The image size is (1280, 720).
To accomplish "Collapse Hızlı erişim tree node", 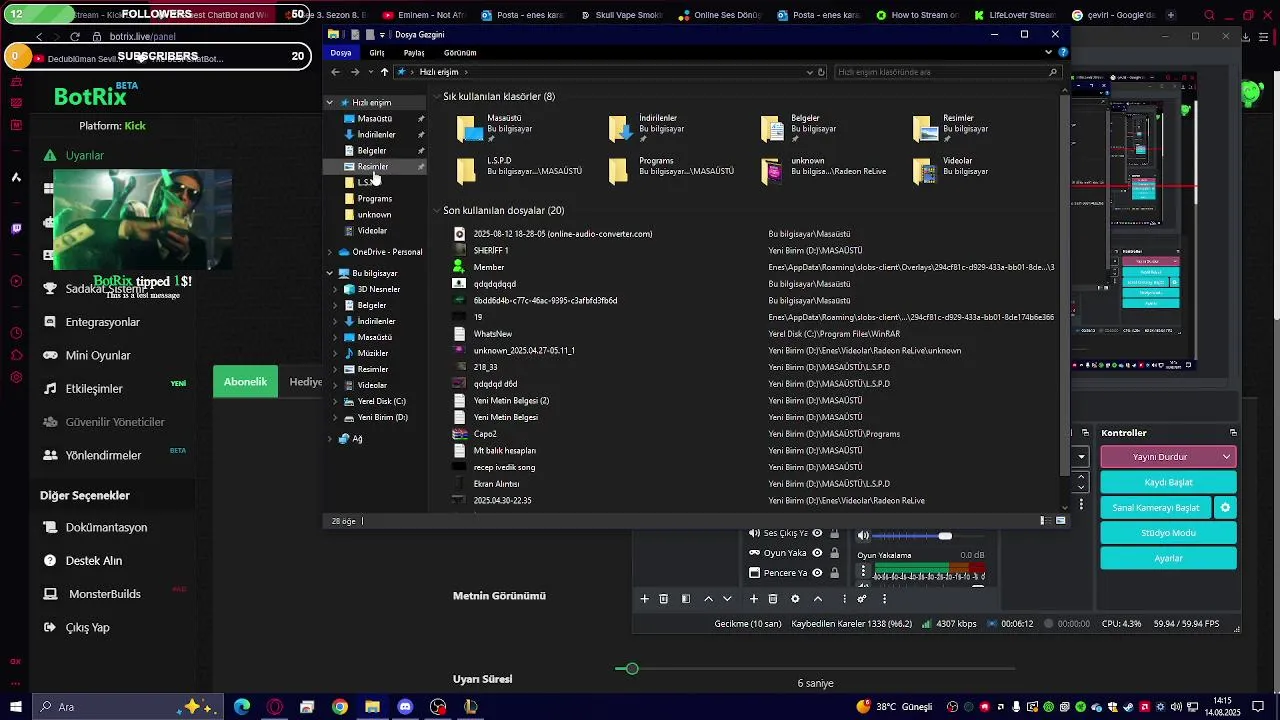I will (x=329, y=103).
